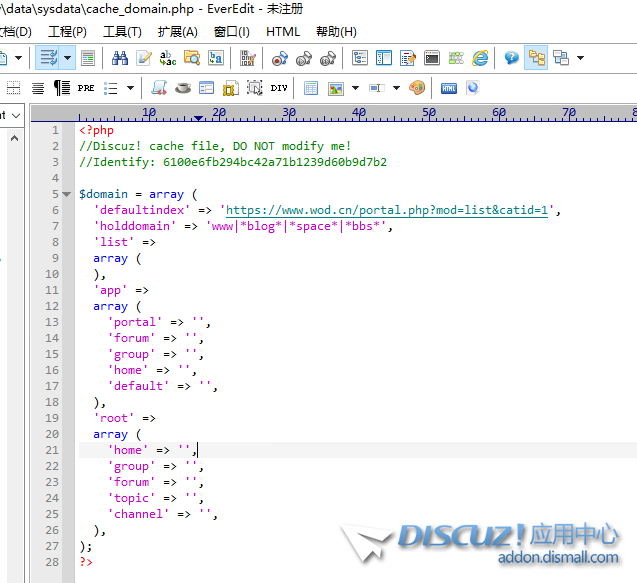Click the bulleted list icon
This screenshot has width=637, height=583.
click(x=110, y=88)
